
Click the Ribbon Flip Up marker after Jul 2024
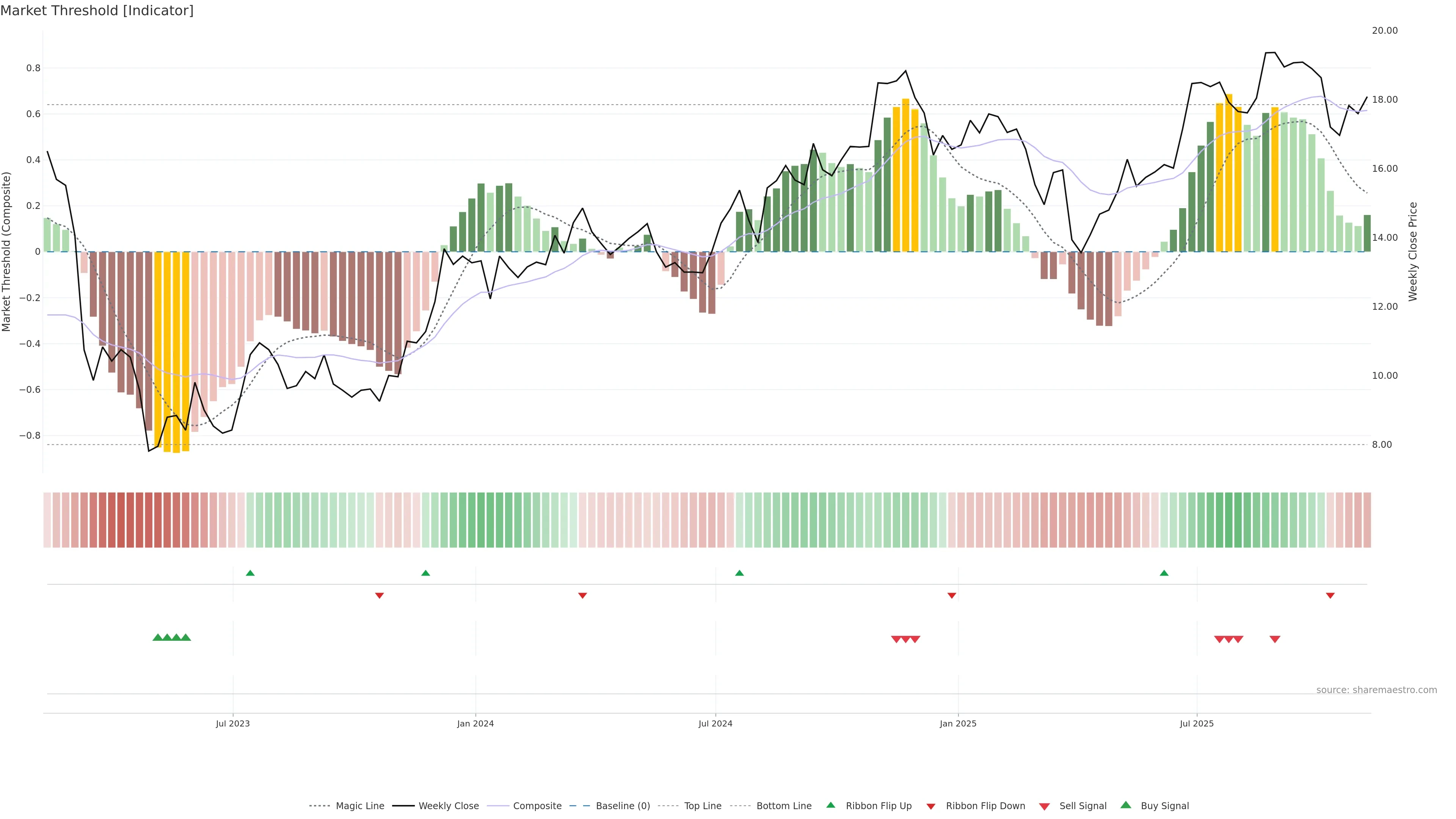coord(739,573)
